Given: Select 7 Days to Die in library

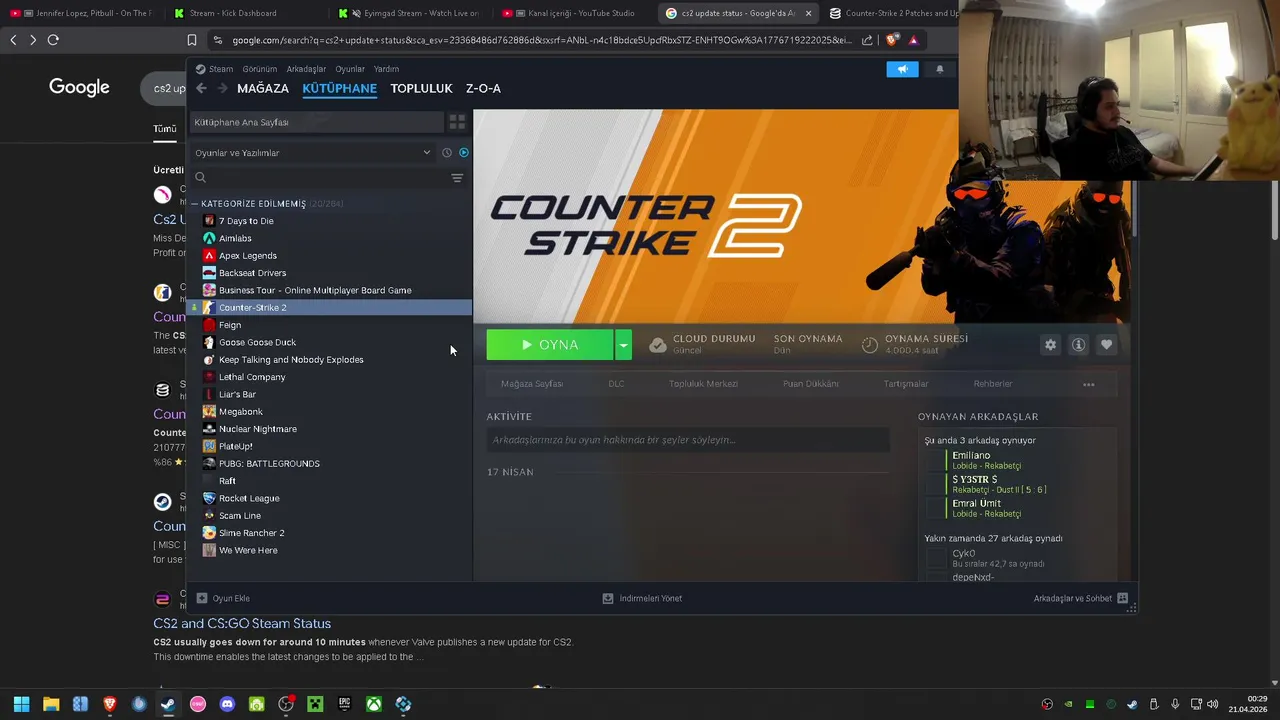Looking at the screenshot, I should click(246, 221).
